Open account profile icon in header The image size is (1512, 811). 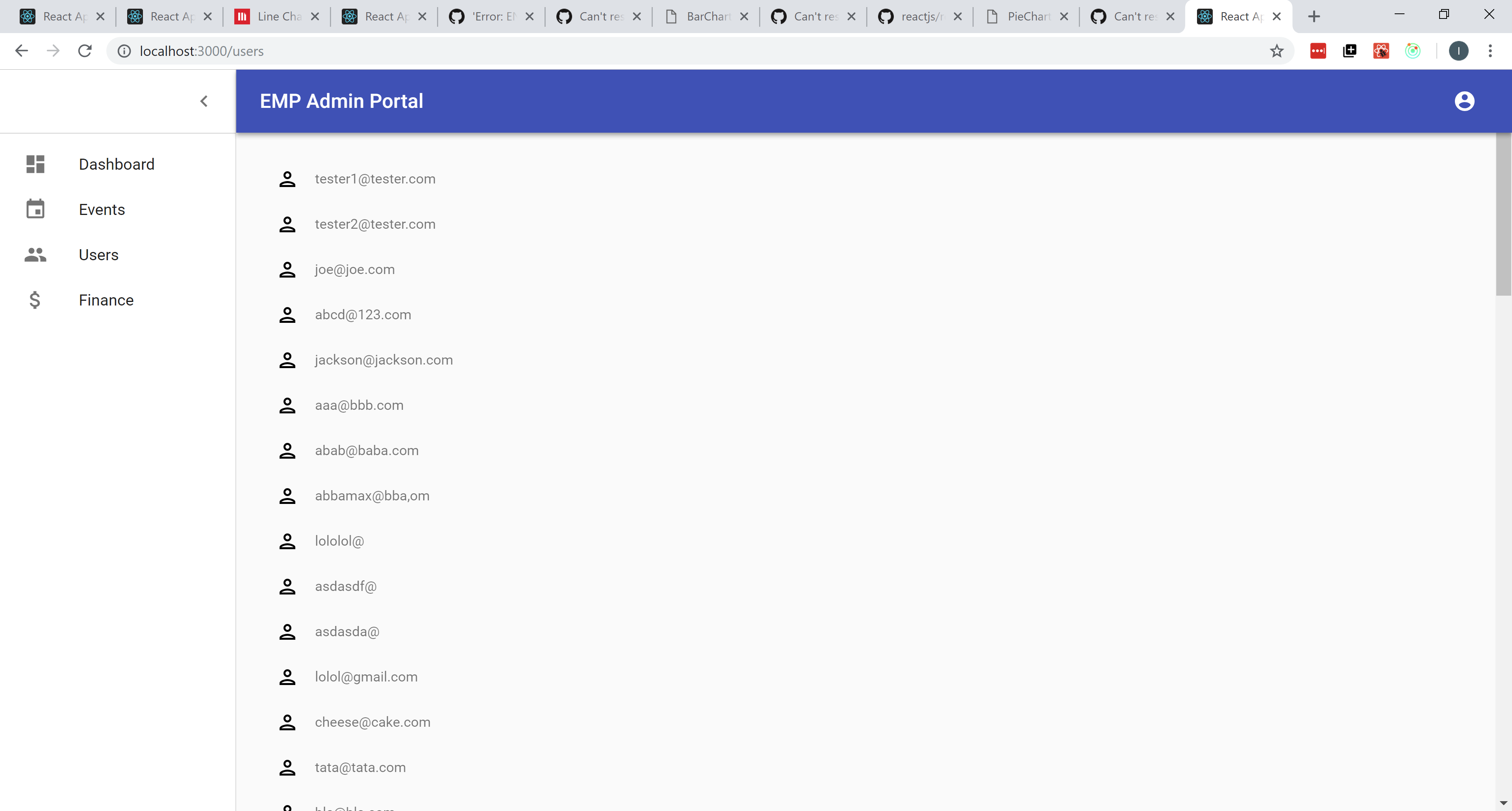pos(1464,101)
